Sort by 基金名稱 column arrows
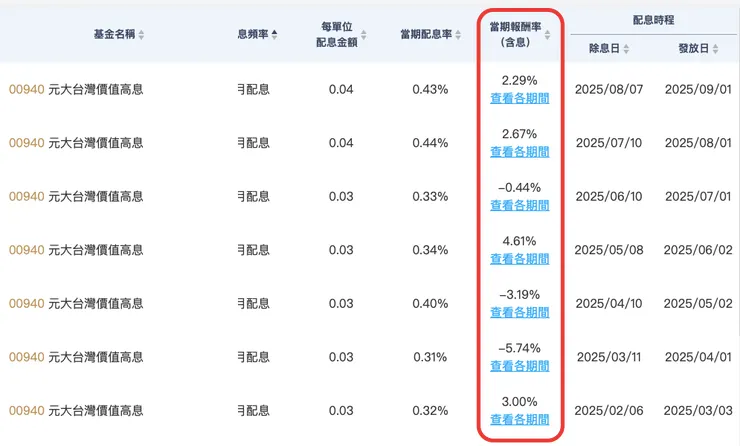The width and height of the screenshot is (740, 446). [x=141, y=34]
